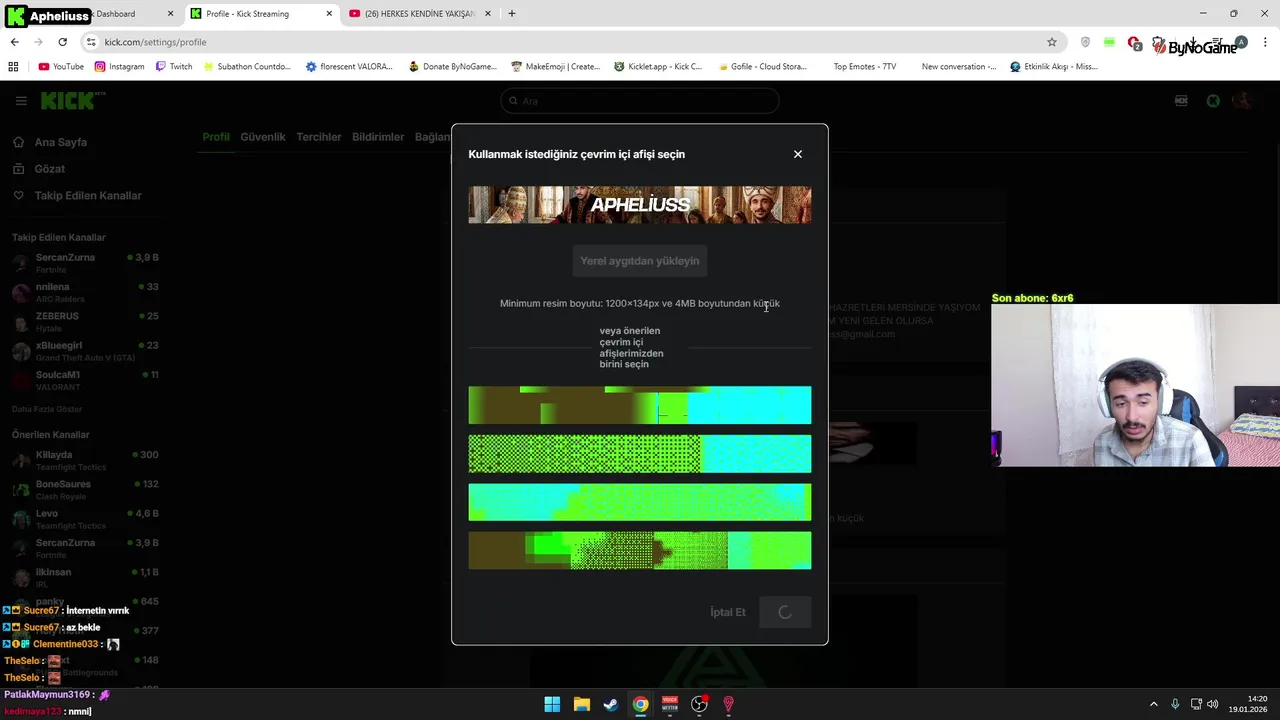Open Steam from taskbar

pyautogui.click(x=611, y=704)
